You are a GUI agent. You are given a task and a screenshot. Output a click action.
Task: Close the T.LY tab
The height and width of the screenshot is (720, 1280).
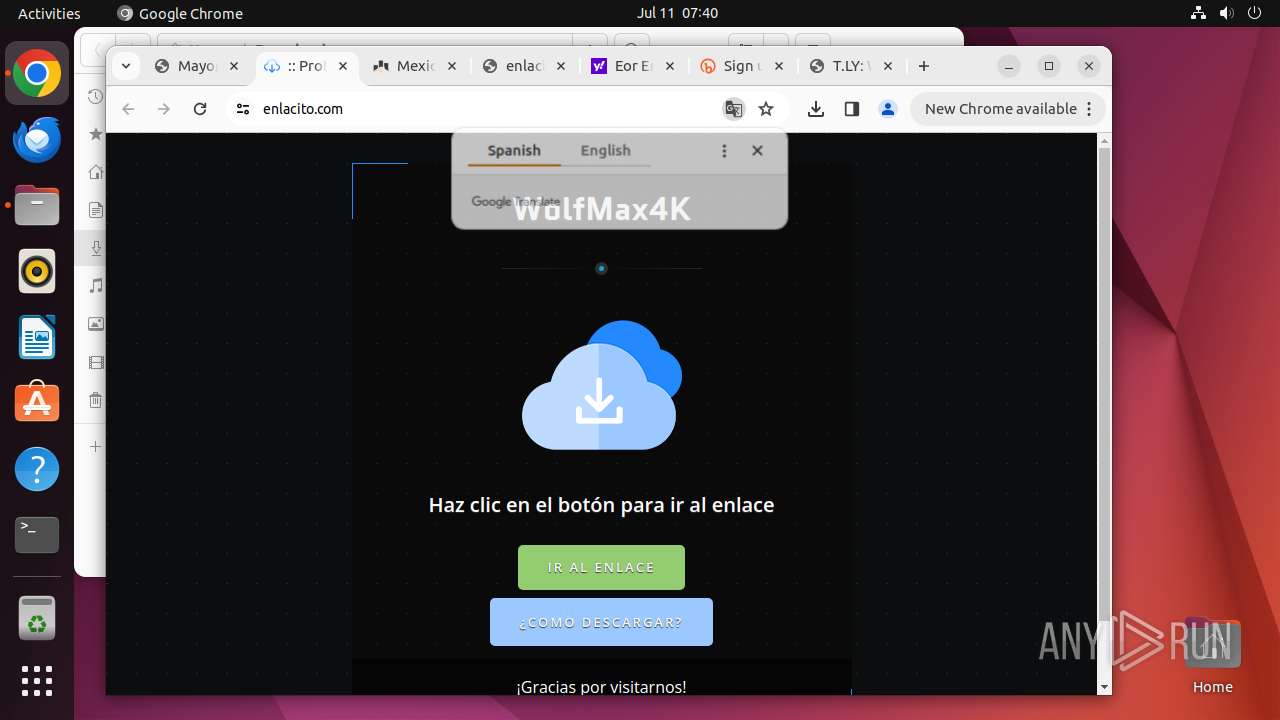[x=888, y=66]
